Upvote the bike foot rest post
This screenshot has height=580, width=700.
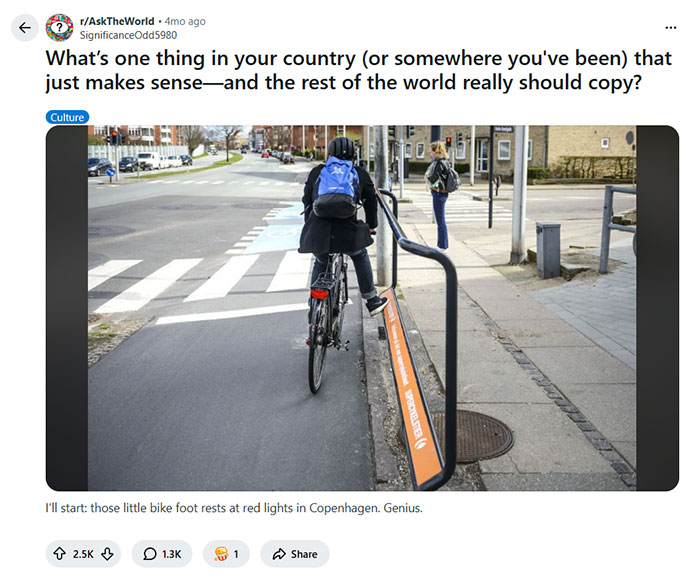point(58,554)
